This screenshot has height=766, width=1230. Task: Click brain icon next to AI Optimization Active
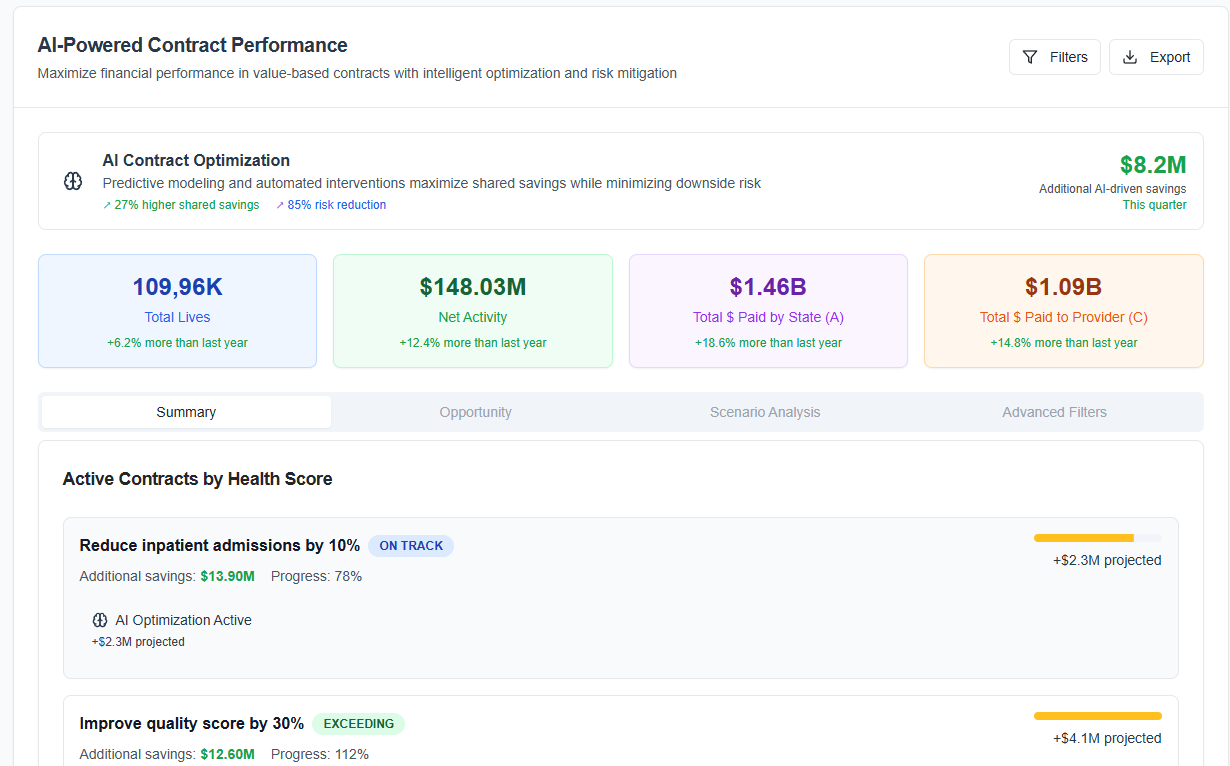tap(100, 620)
